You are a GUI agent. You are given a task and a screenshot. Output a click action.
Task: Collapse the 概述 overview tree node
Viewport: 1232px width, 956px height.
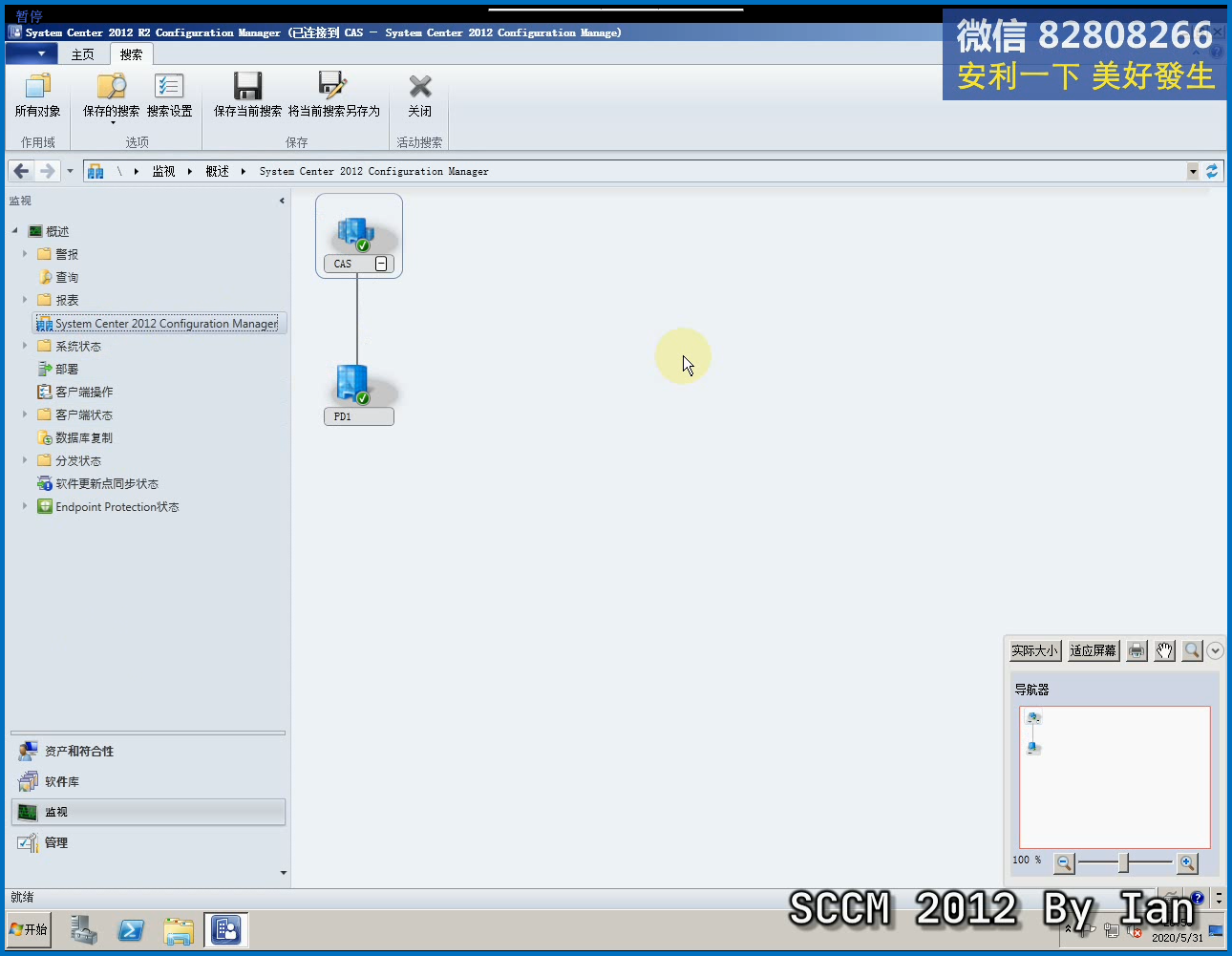pyautogui.click(x=14, y=231)
